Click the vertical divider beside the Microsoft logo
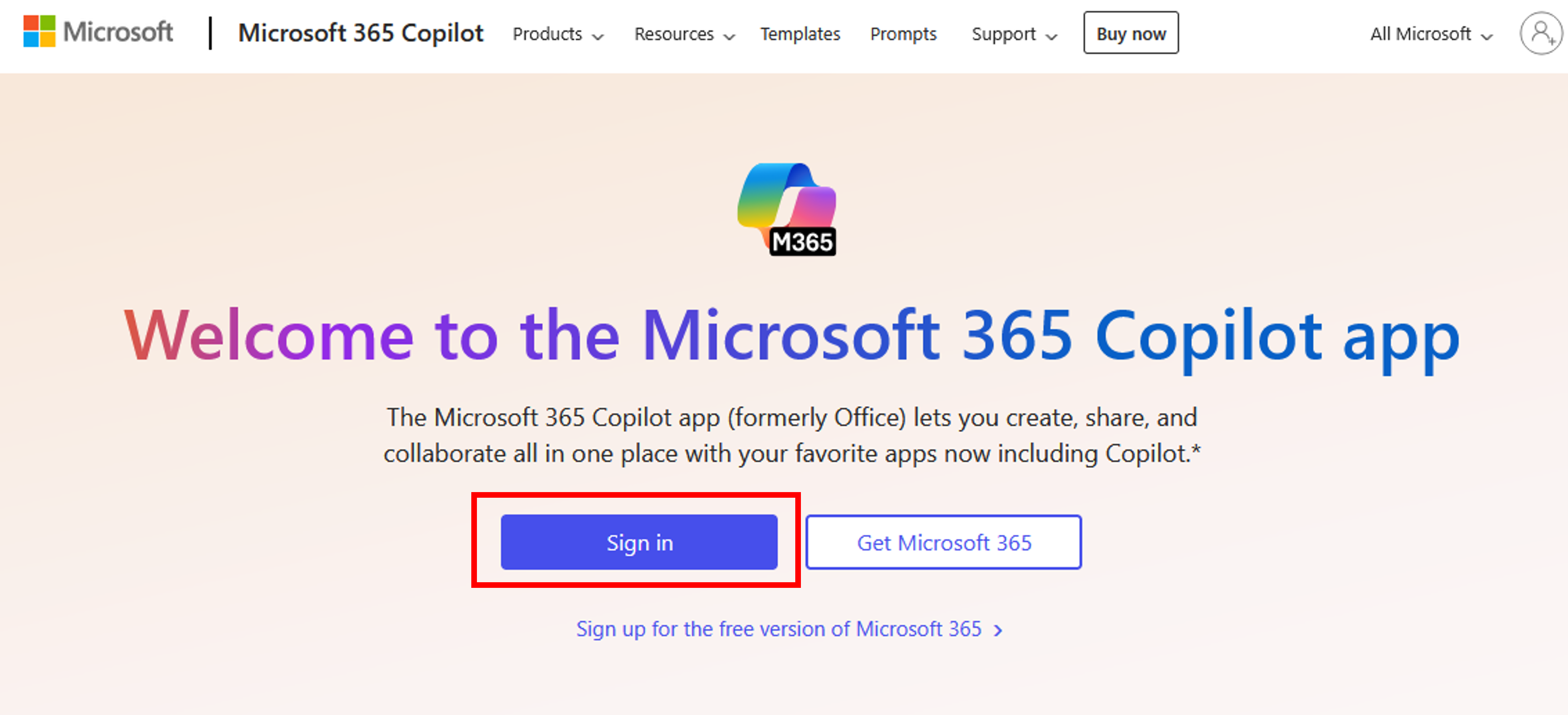The image size is (1568, 715). pyautogui.click(x=210, y=33)
